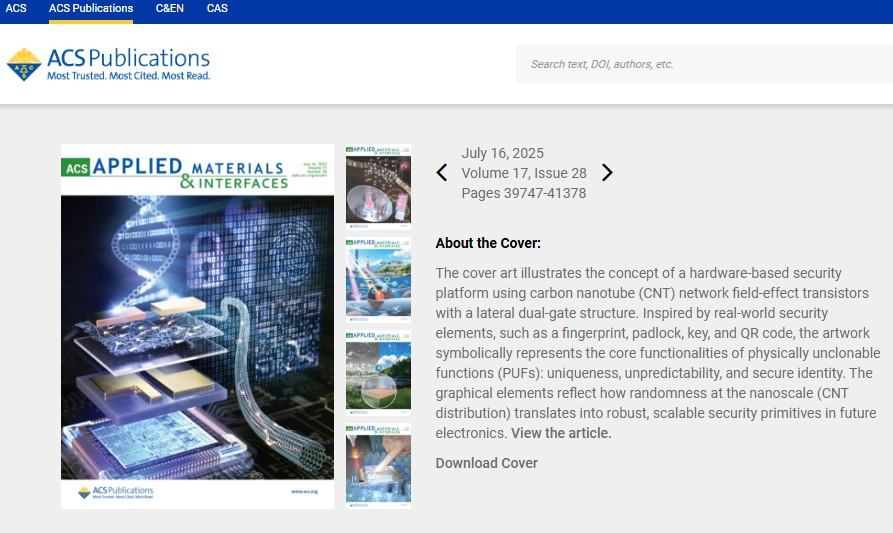Click the Volume 17, Issue 28 text

click(524, 173)
